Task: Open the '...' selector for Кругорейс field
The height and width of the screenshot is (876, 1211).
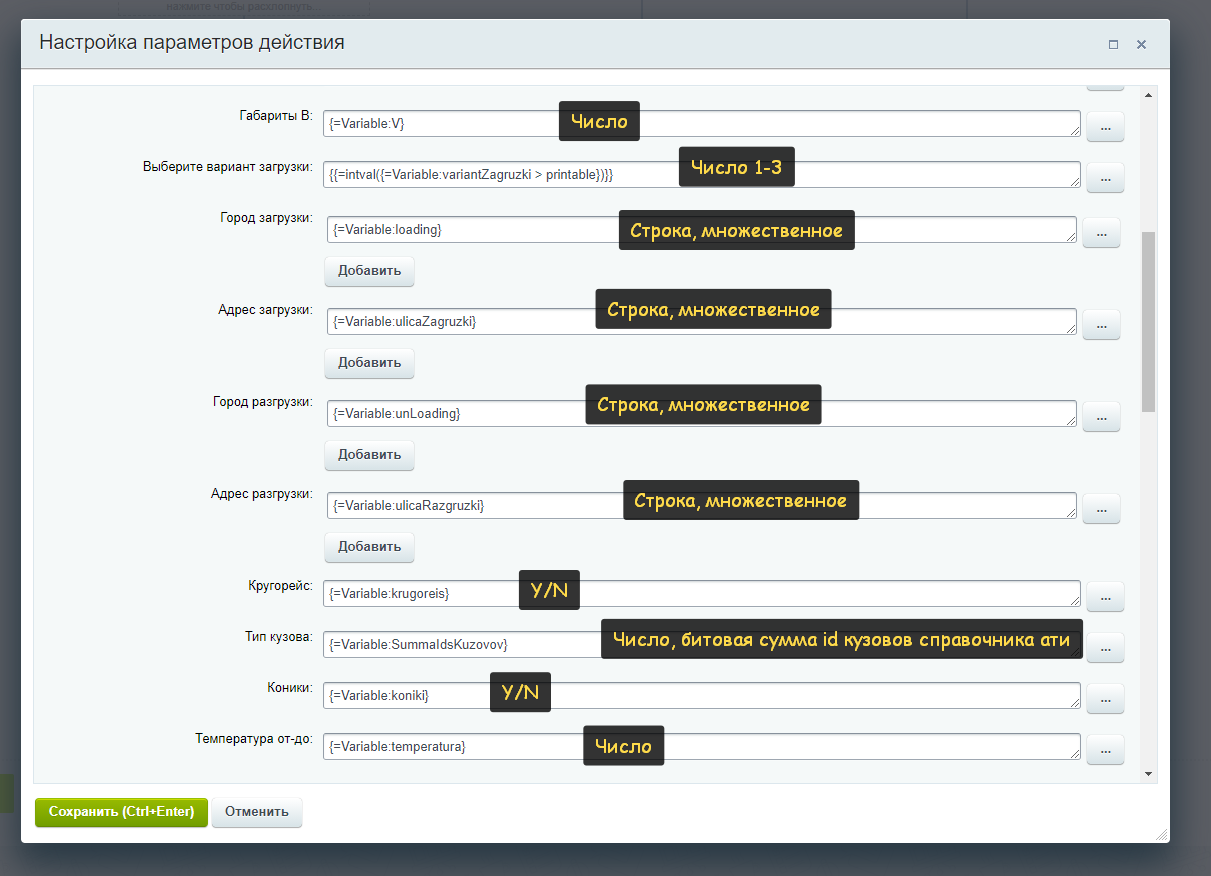Action: coord(1105,597)
